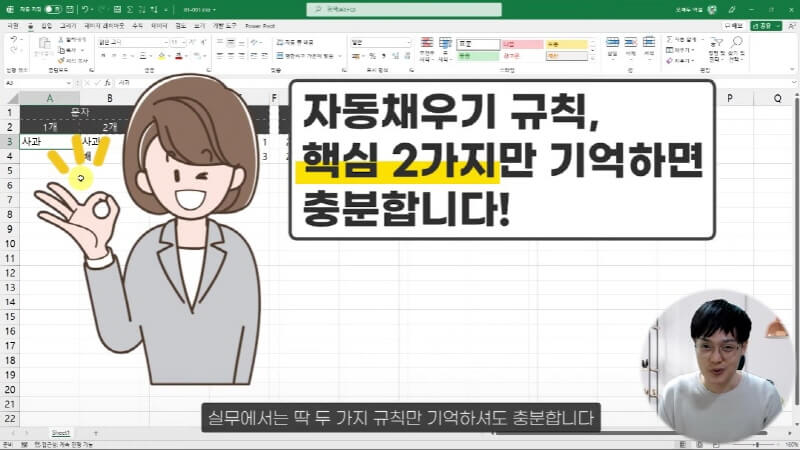The width and height of the screenshot is (800, 450).
Task: Select column A header
Action: tap(49, 98)
